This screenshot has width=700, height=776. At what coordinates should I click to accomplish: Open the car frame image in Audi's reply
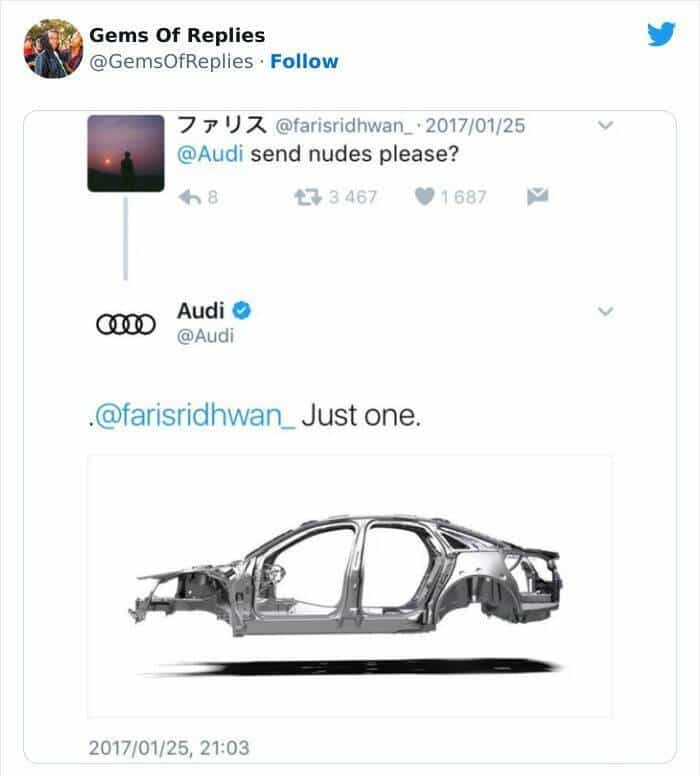coord(349,586)
